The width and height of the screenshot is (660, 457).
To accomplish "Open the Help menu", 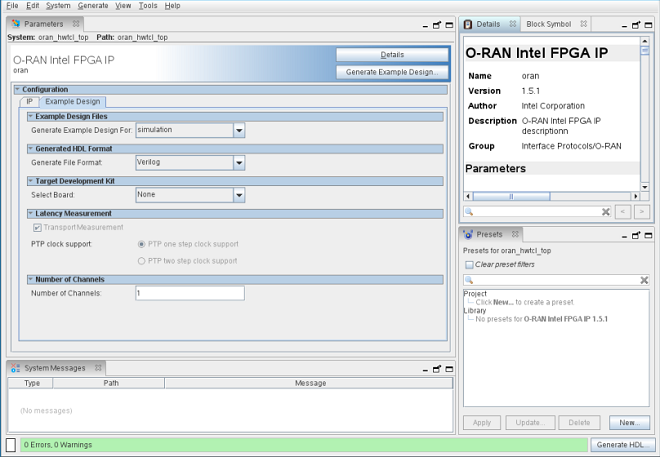I will click(173, 5).
